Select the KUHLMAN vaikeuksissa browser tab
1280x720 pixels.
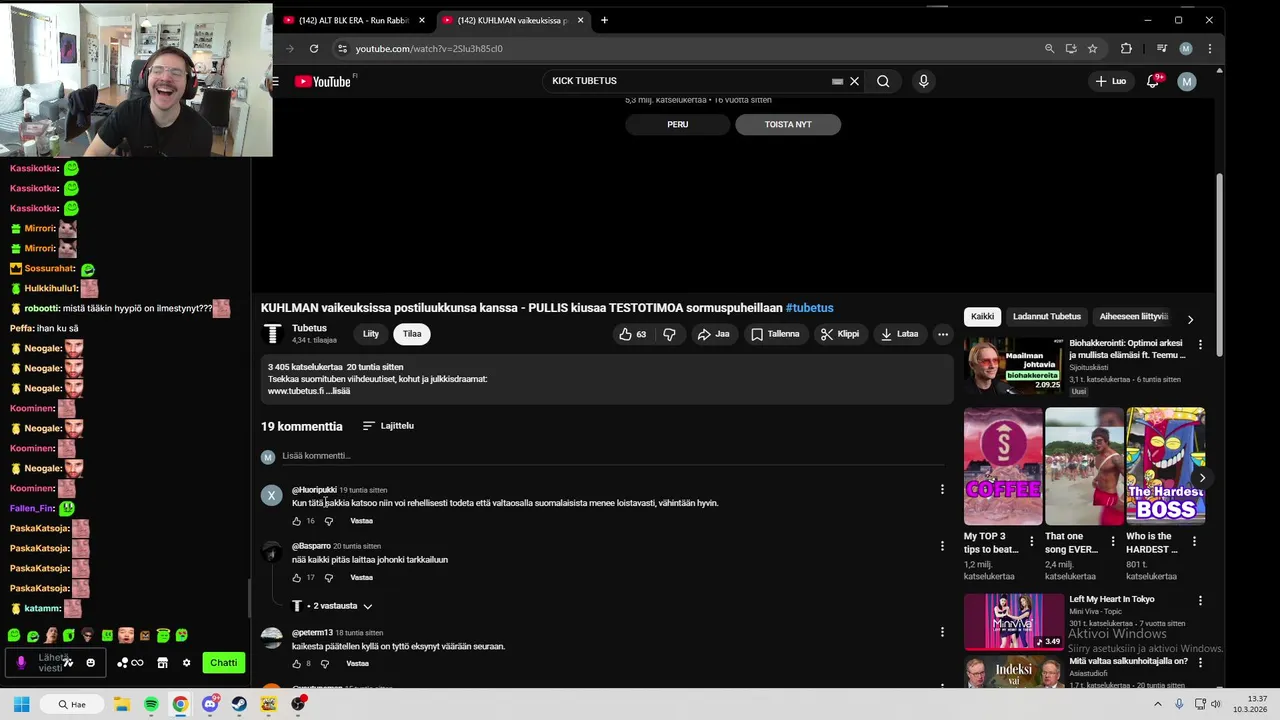tap(512, 20)
